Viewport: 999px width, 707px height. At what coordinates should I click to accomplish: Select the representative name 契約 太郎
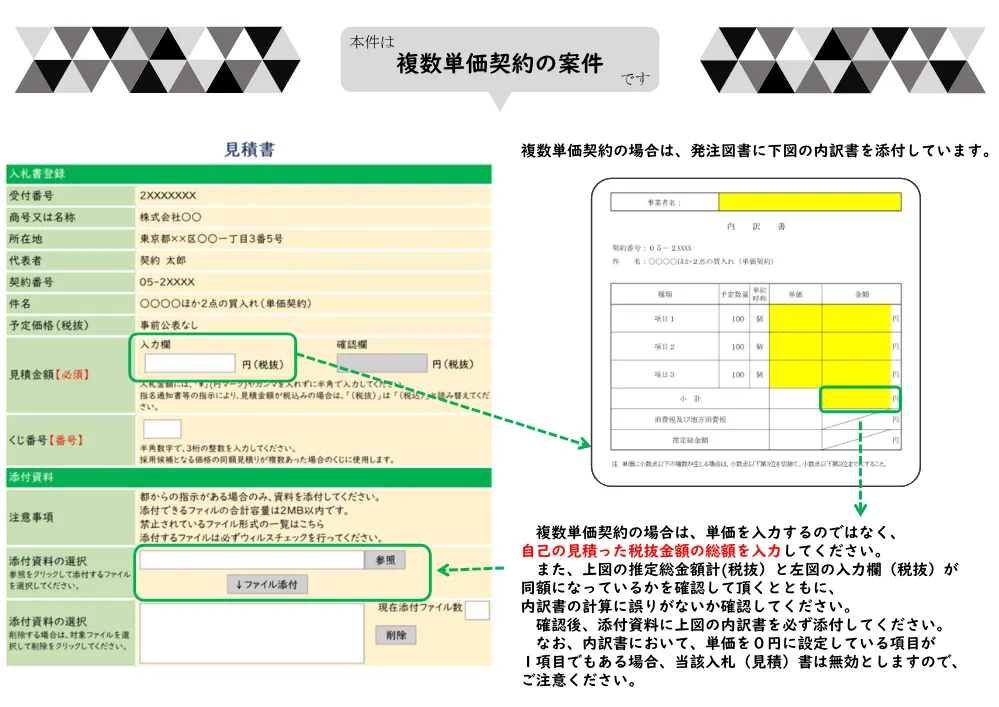pos(163,261)
